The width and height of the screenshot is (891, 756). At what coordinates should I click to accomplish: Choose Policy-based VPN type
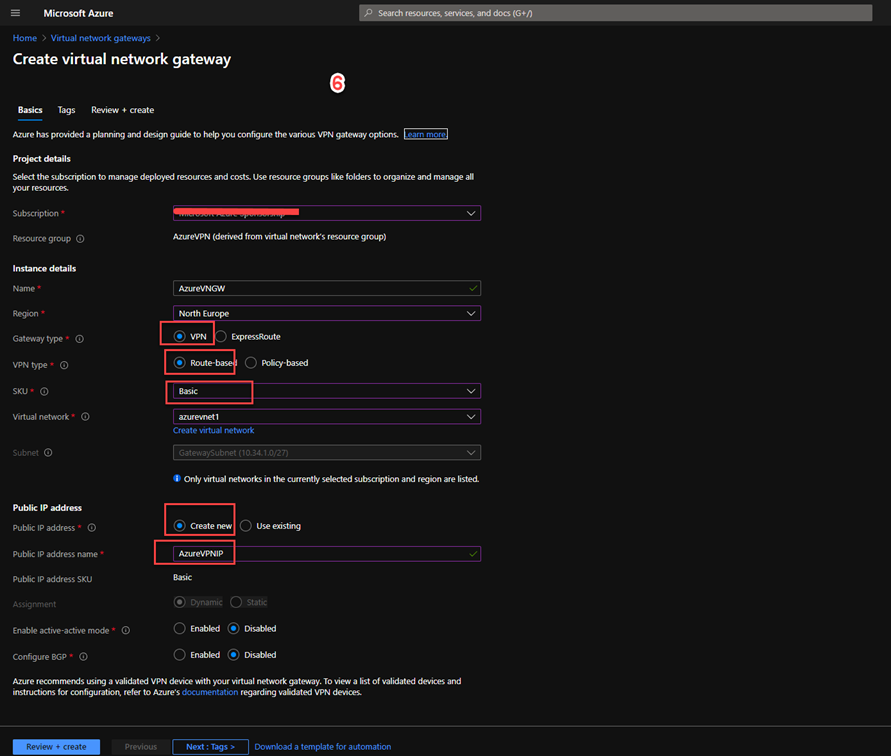[251, 363]
